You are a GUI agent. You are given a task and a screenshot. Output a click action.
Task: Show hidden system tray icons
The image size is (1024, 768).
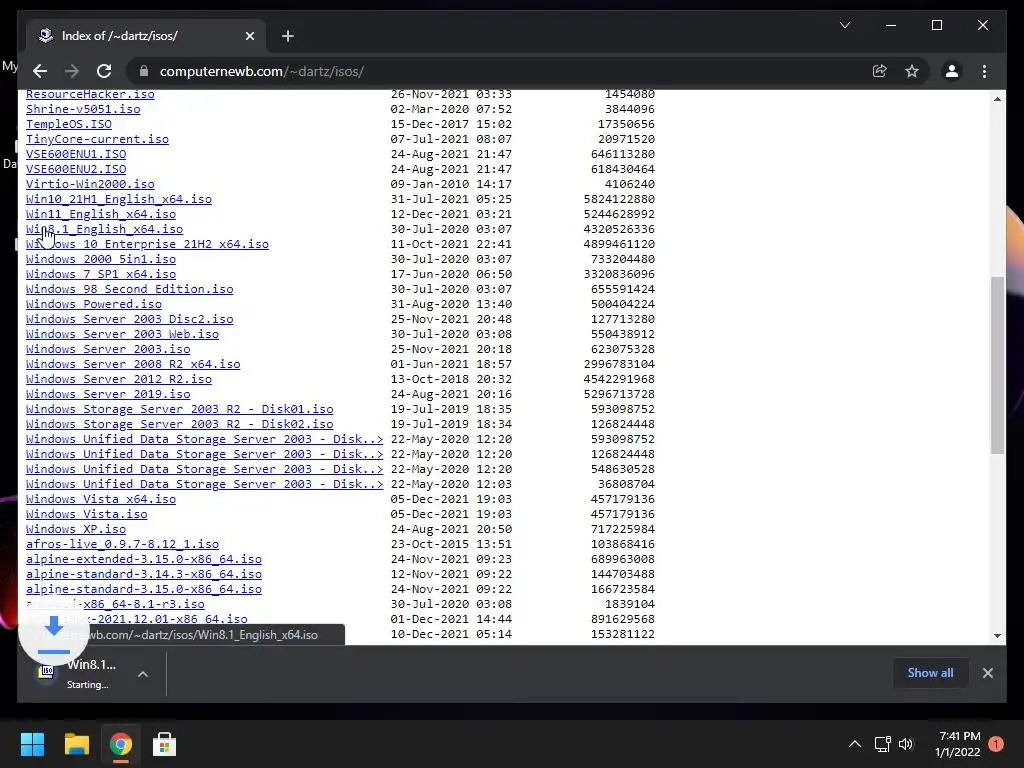[x=854, y=744]
